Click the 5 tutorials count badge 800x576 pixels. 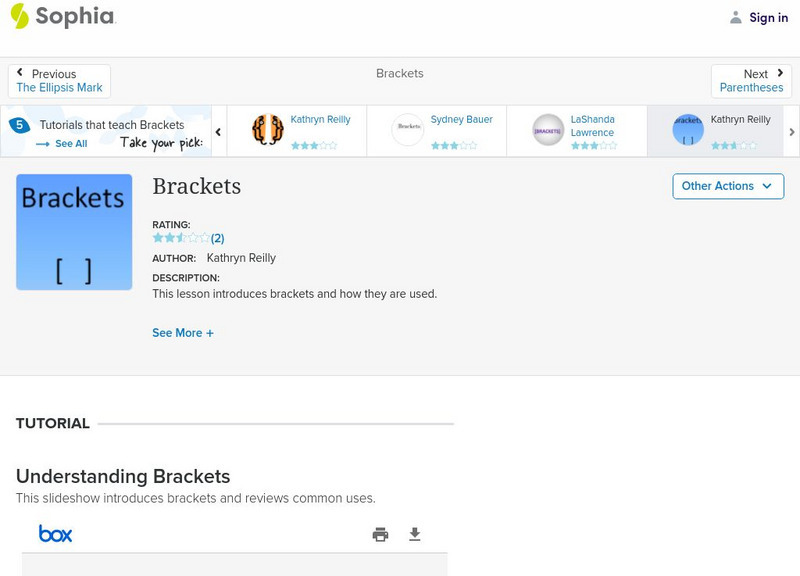pyautogui.click(x=18, y=125)
